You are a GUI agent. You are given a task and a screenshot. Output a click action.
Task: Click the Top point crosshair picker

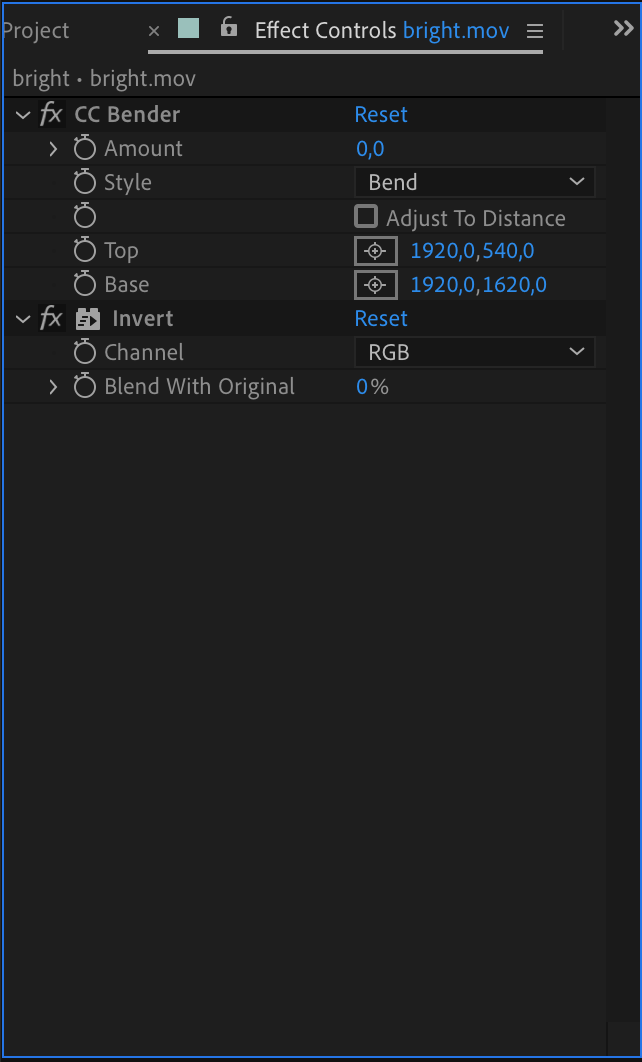[x=375, y=251]
